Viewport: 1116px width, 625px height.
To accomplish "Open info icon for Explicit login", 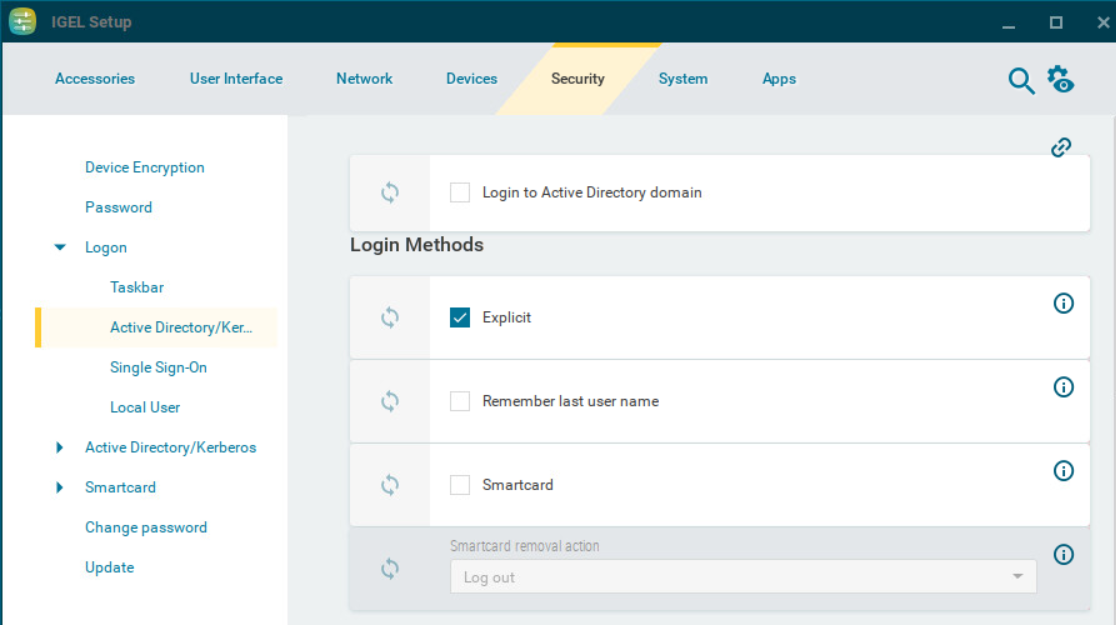I will (x=1064, y=303).
